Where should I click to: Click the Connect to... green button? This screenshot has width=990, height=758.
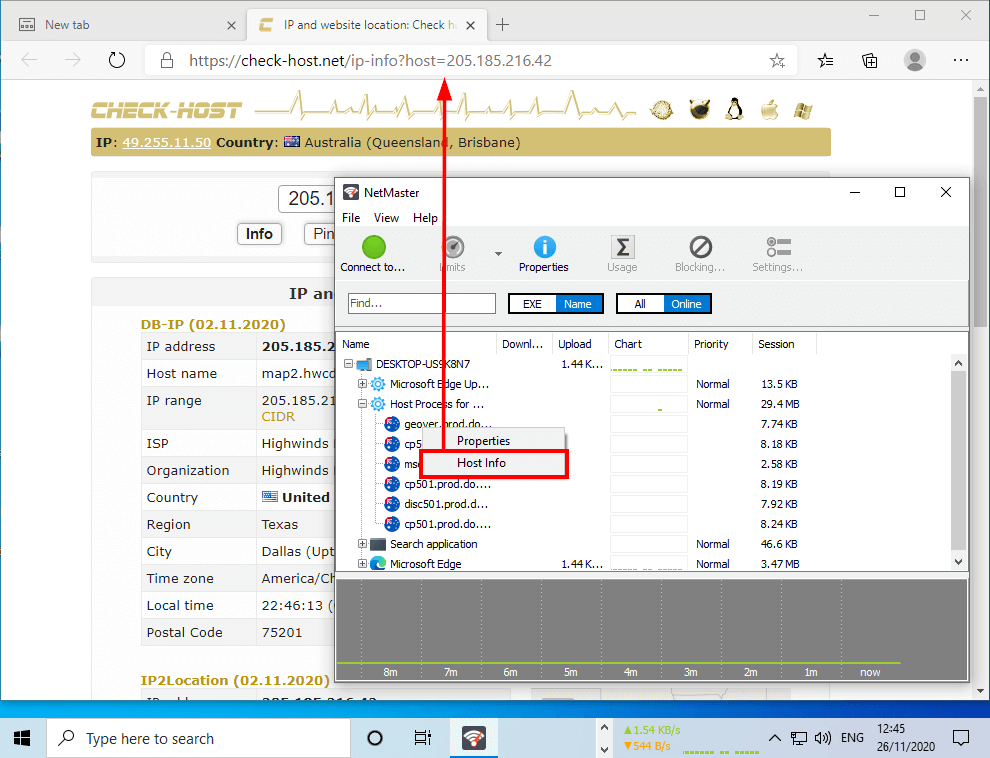[373, 248]
